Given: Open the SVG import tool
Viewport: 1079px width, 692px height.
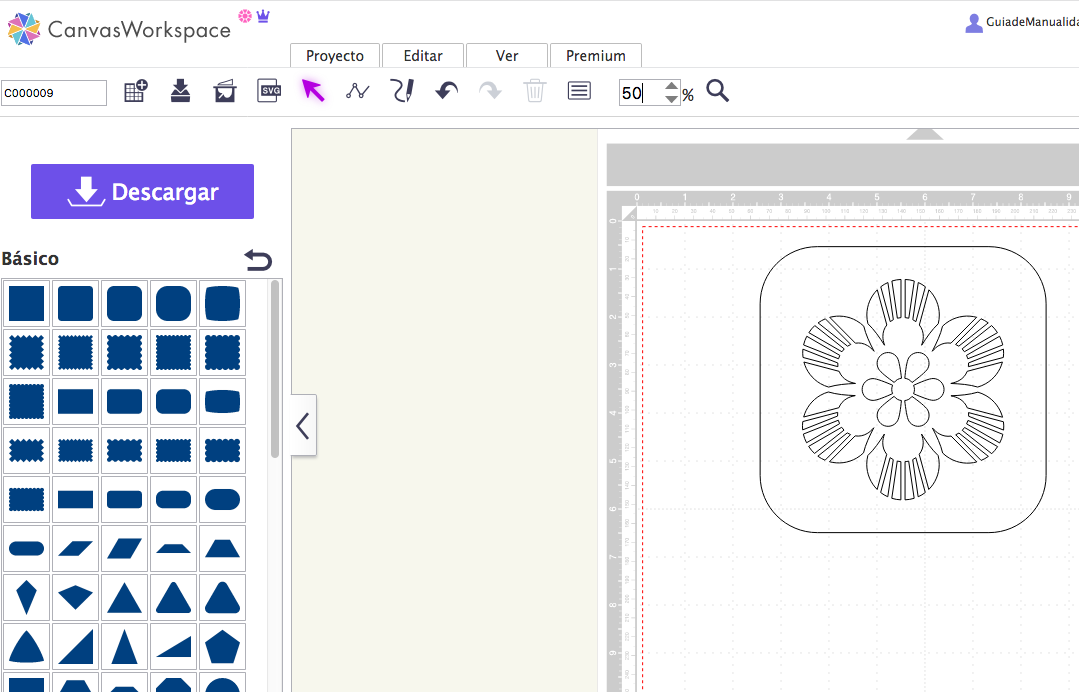Looking at the screenshot, I should click(269, 91).
